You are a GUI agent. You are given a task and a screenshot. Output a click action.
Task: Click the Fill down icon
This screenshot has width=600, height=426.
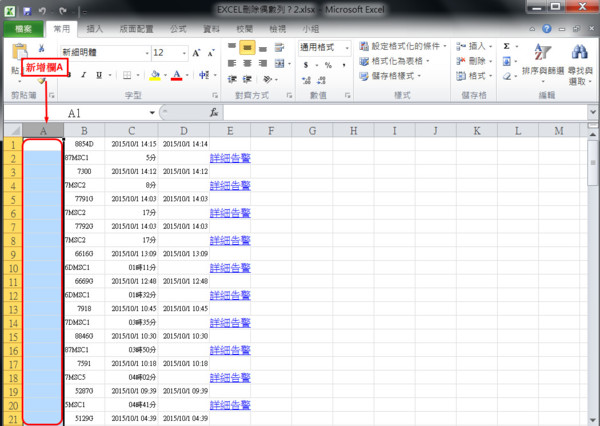point(507,61)
